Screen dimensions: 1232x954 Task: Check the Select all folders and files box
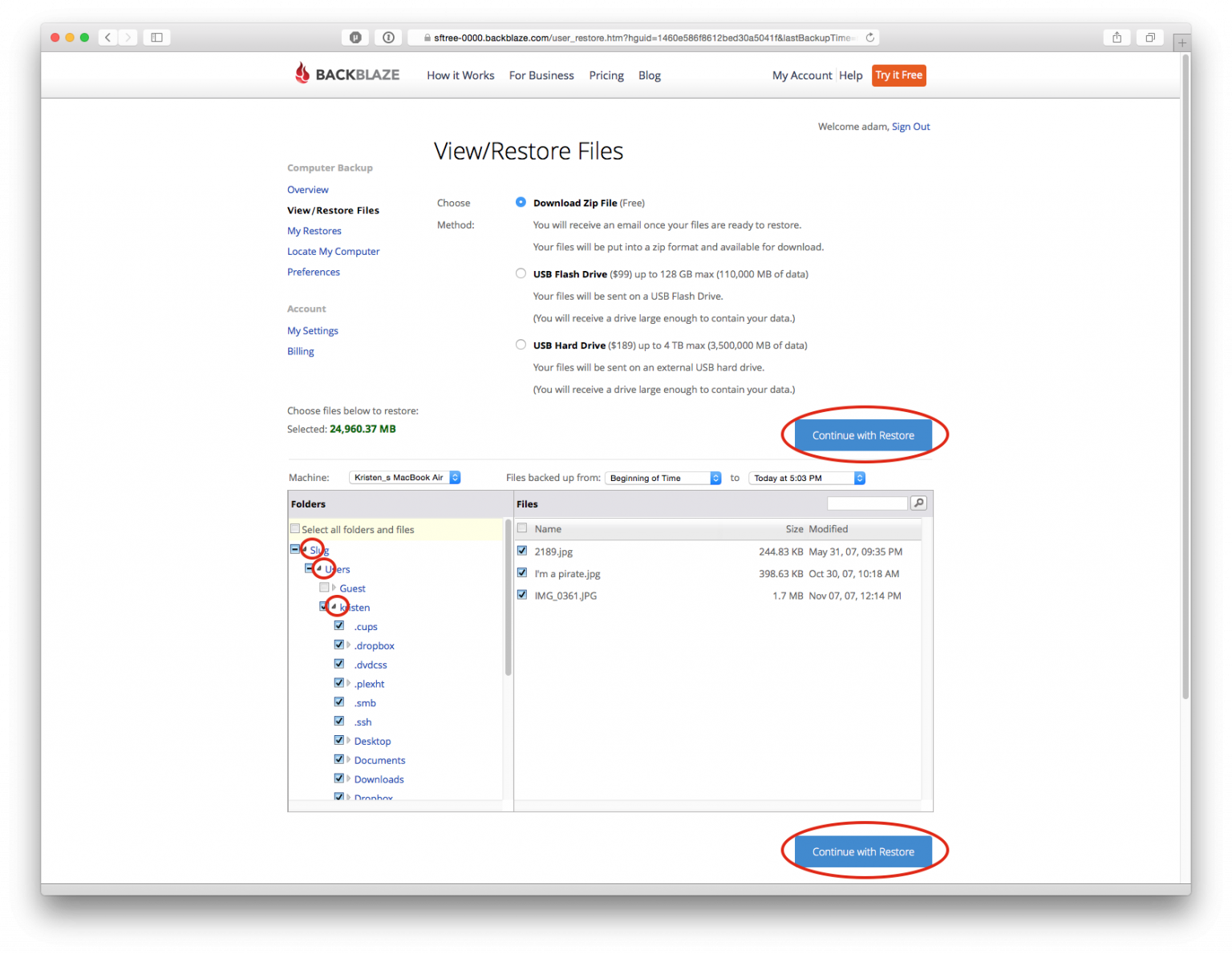(295, 528)
